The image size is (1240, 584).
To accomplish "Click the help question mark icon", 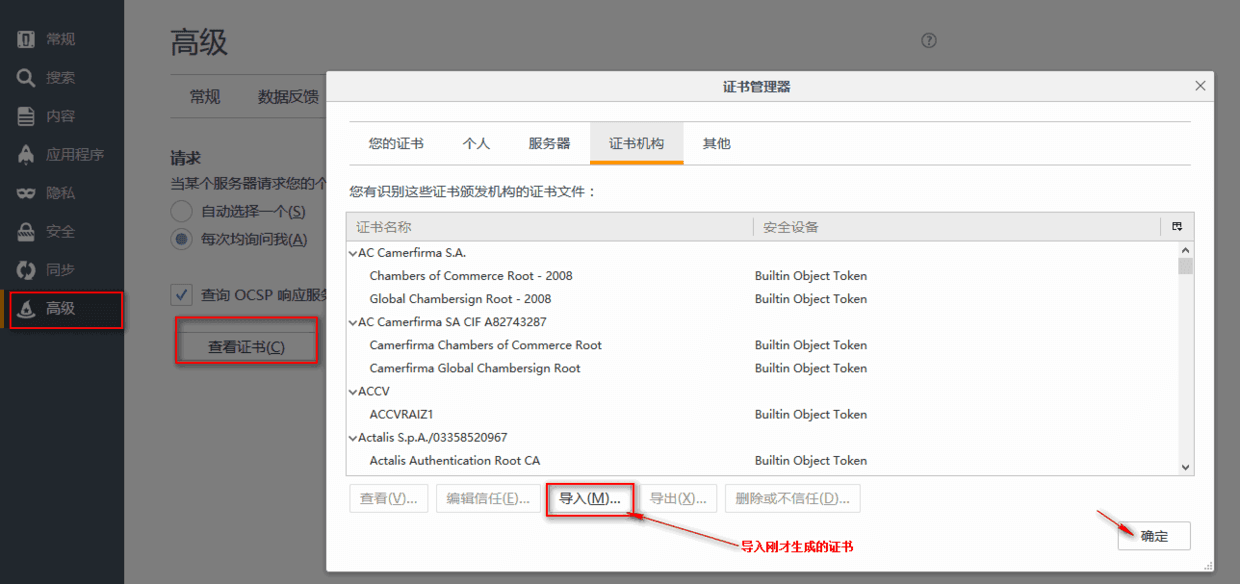I will coord(929,41).
